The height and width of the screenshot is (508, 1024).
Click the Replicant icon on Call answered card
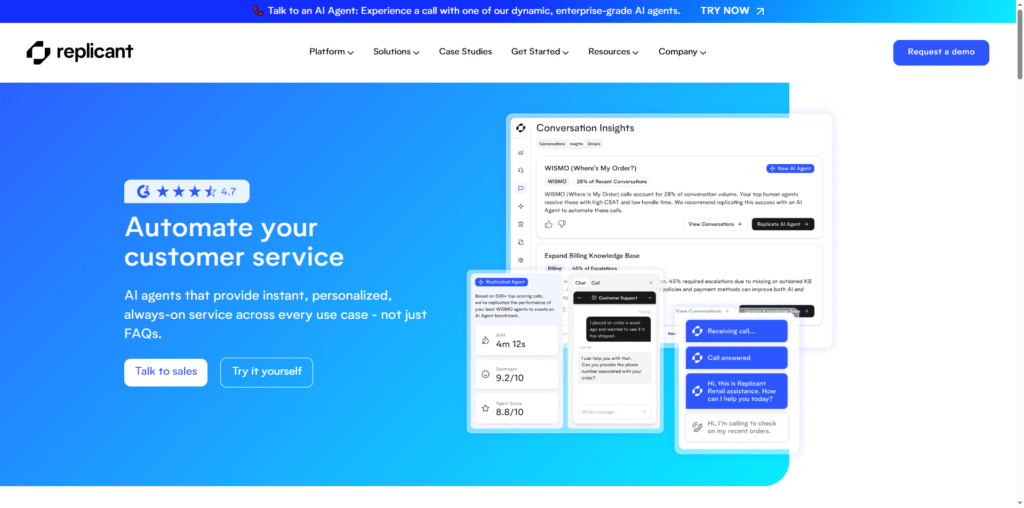pyautogui.click(x=697, y=358)
